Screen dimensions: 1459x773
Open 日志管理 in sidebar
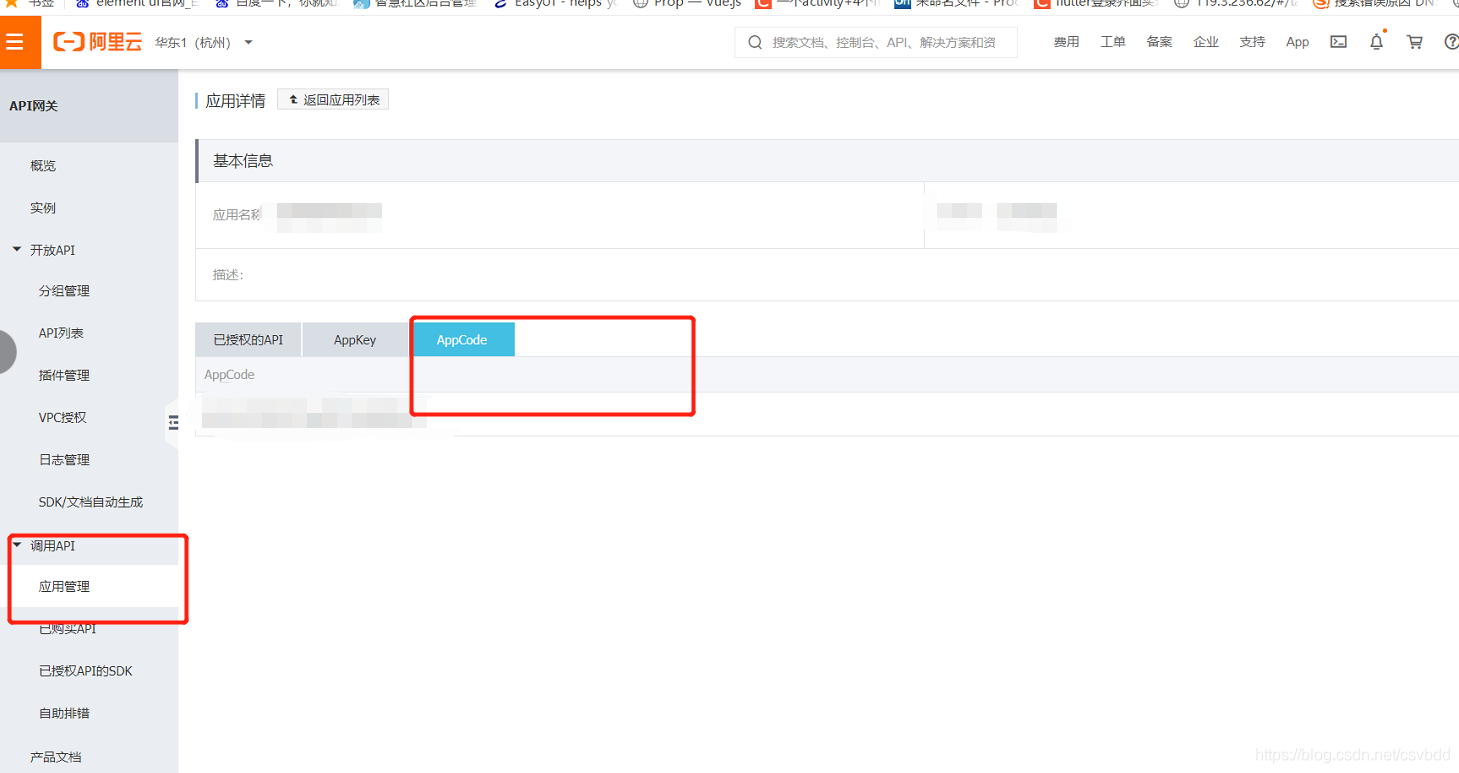pos(64,460)
